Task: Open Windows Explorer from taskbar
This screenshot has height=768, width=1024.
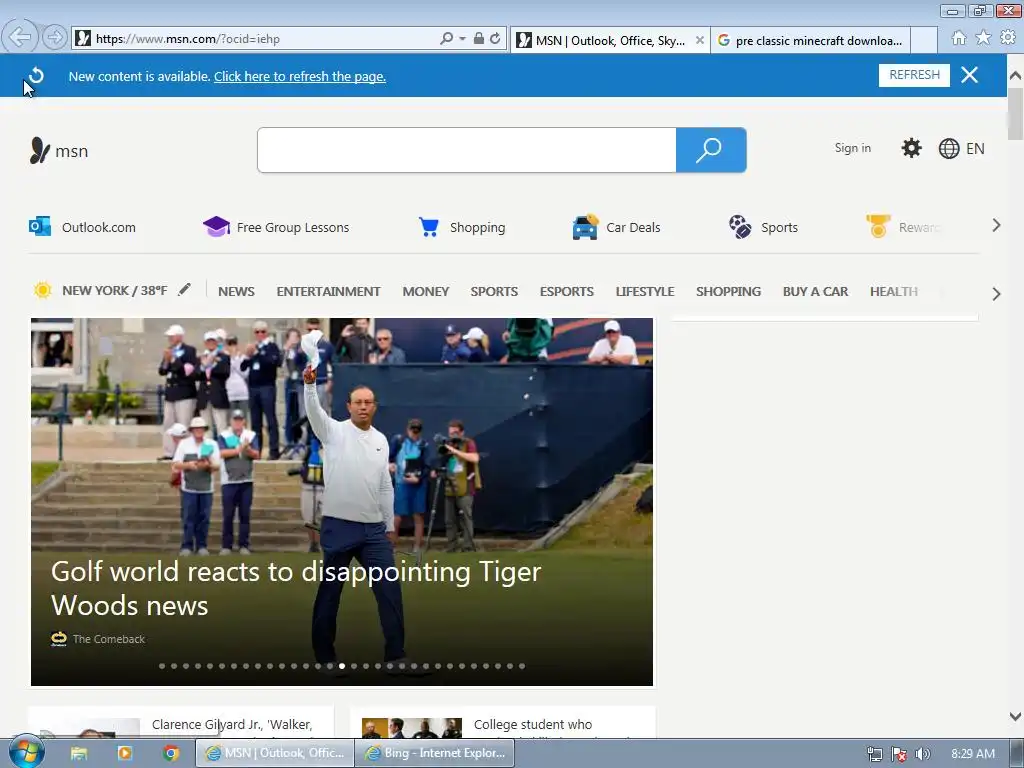Action: tap(79, 754)
